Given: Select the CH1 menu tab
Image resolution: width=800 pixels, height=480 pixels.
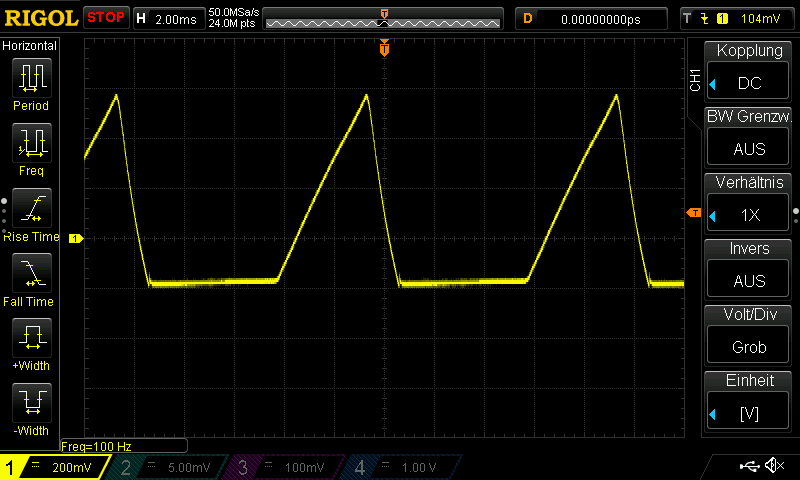Looking at the screenshot, I should pyautogui.click(x=694, y=80).
